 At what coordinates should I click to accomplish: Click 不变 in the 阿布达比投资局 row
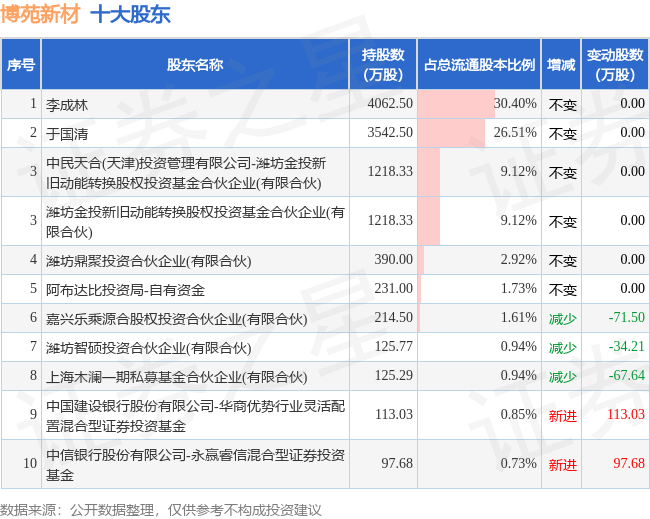pyautogui.click(x=563, y=290)
